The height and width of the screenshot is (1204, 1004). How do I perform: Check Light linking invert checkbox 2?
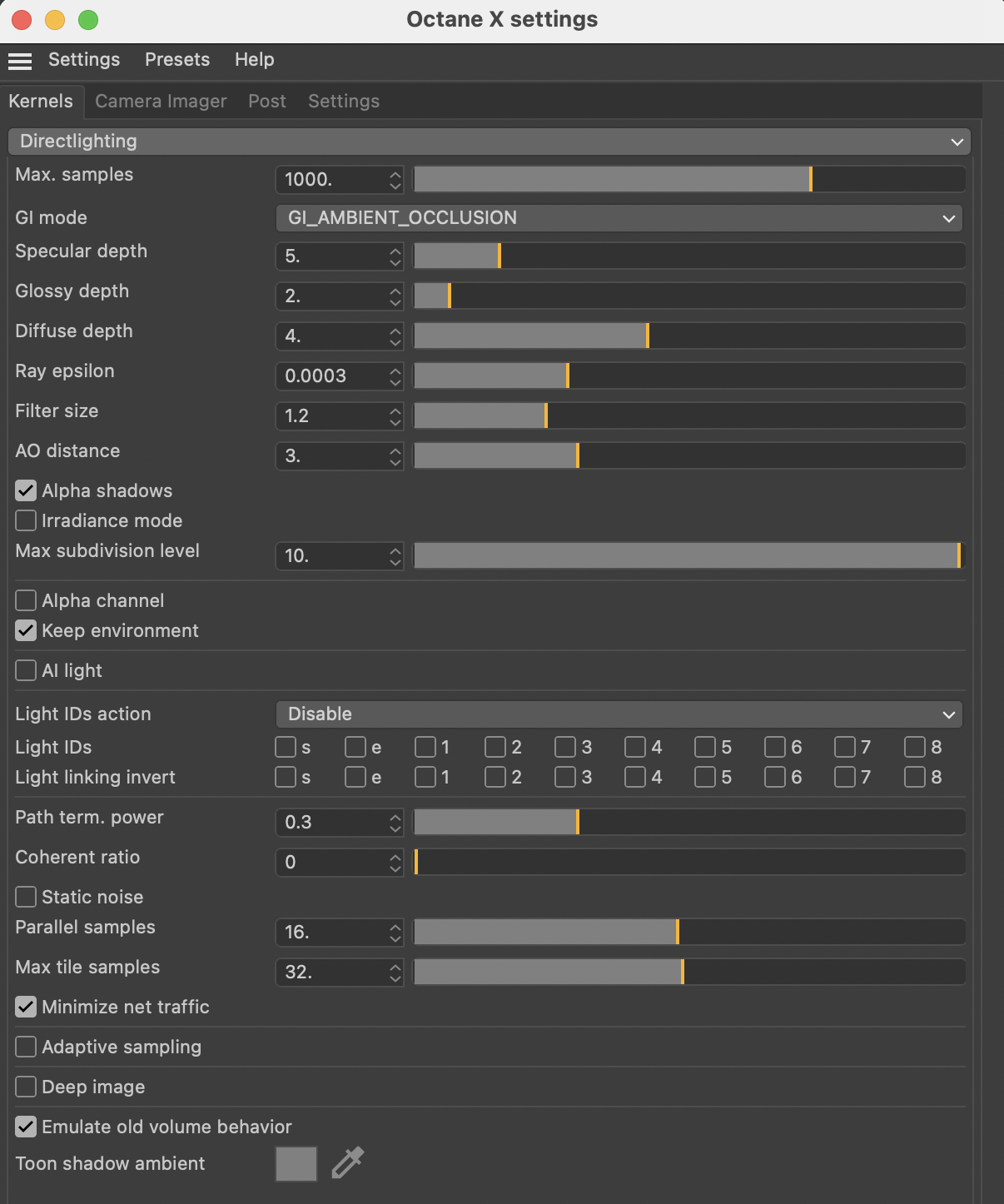pos(495,777)
